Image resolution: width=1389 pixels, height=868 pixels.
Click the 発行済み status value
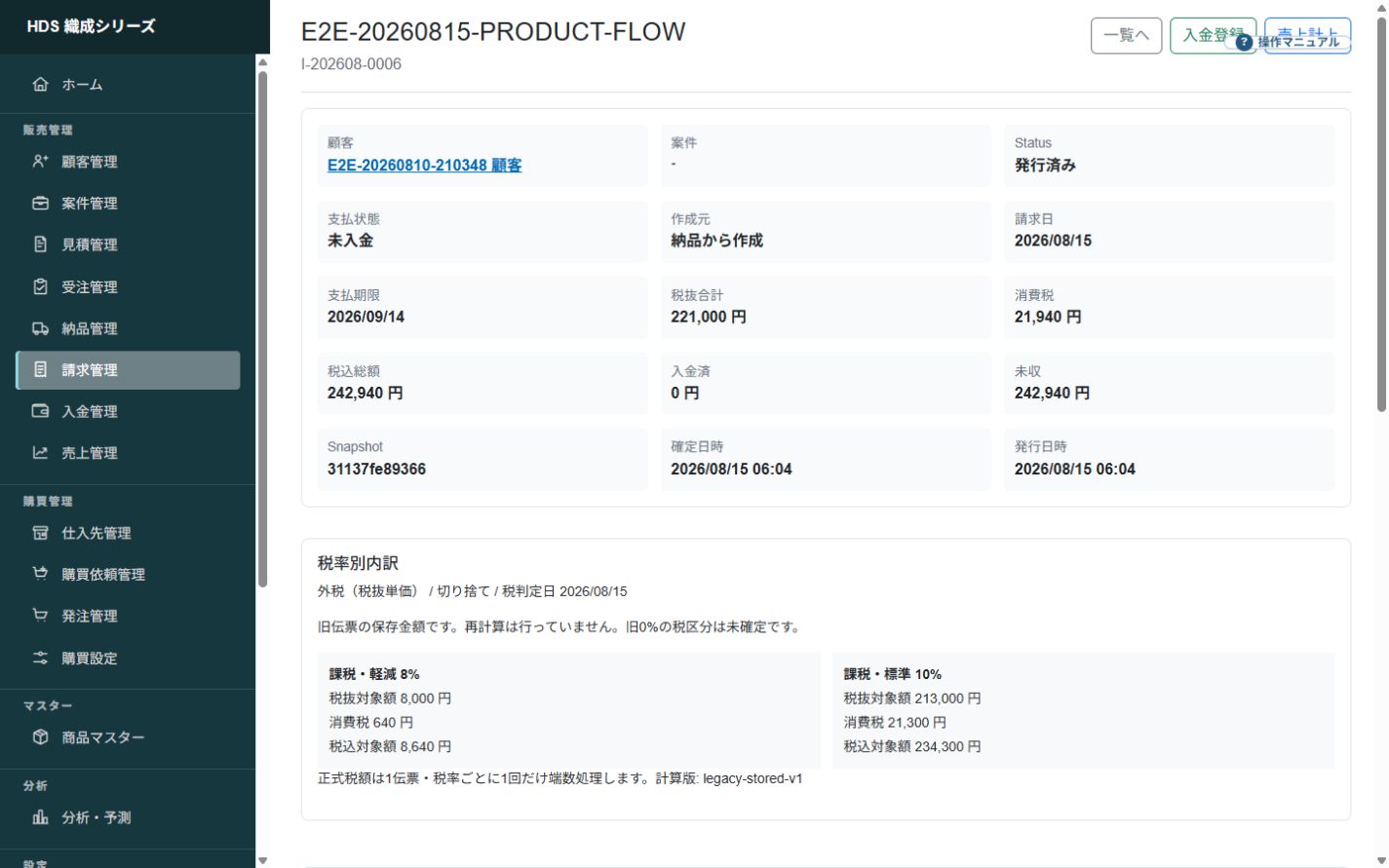click(1045, 166)
